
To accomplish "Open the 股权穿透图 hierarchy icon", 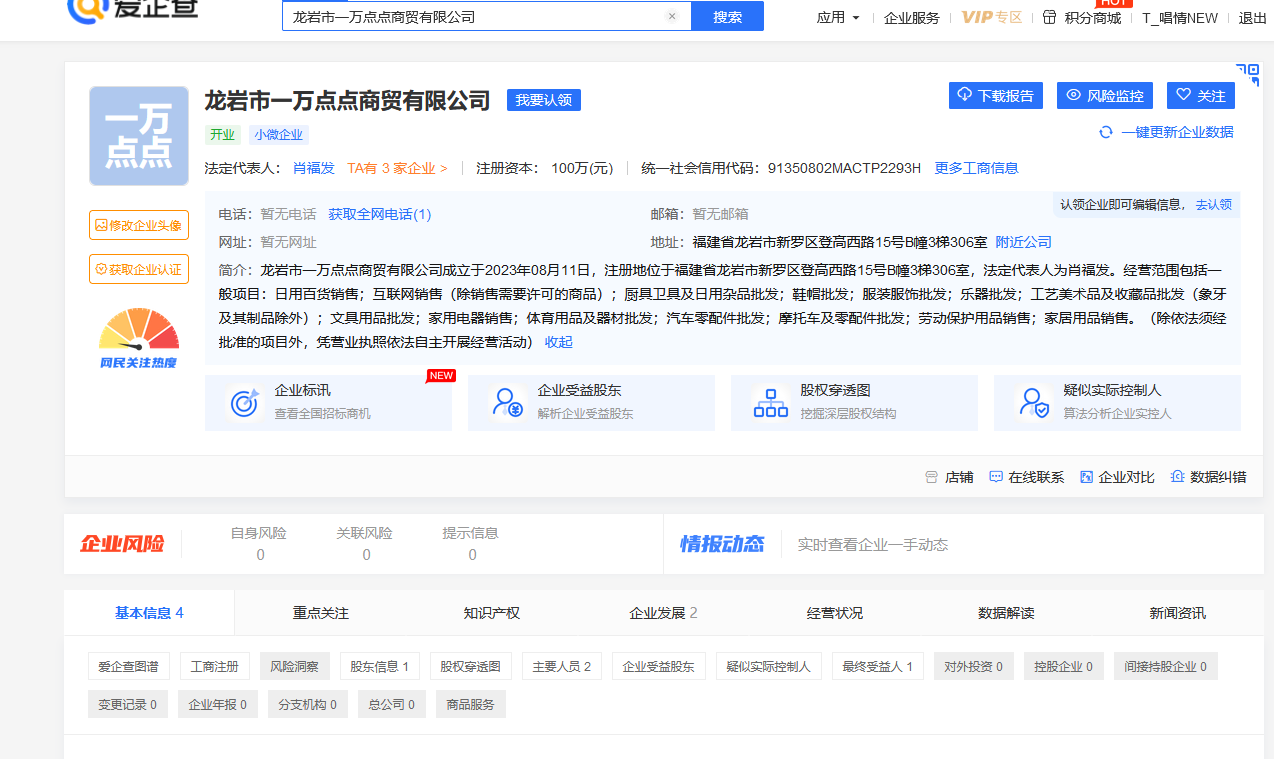I will 770,402.
